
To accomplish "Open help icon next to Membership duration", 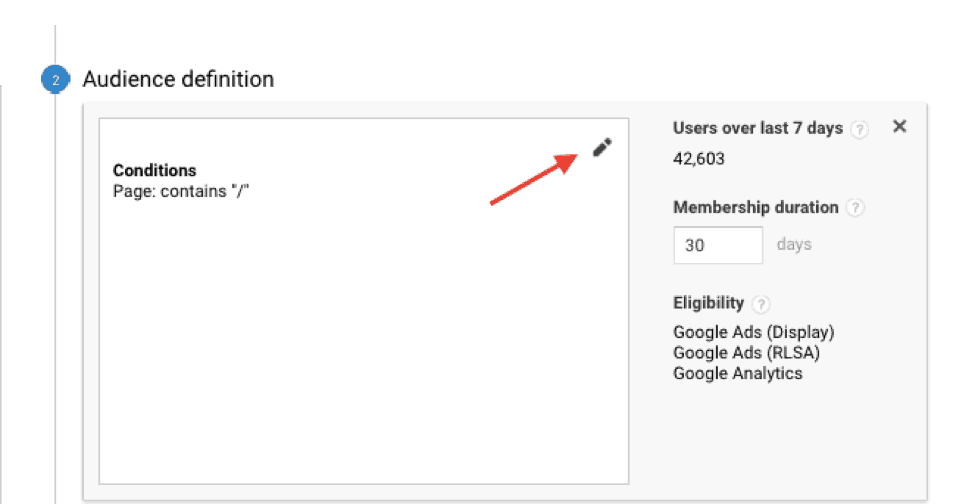I will [x=855, y=208].
